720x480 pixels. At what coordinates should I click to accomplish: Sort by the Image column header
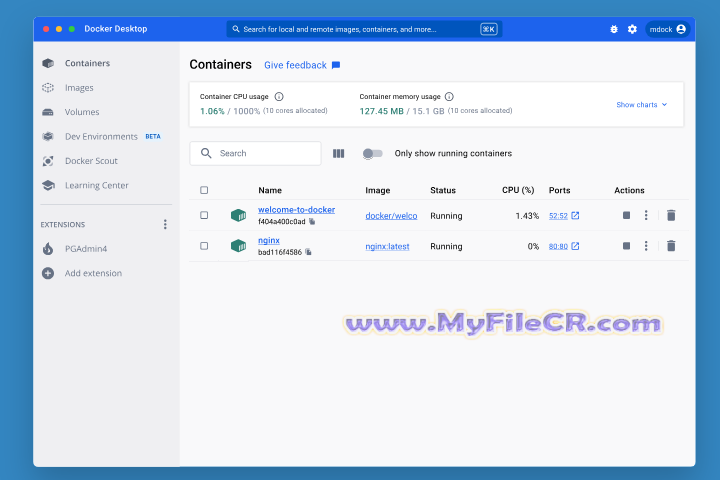point(377,190)
